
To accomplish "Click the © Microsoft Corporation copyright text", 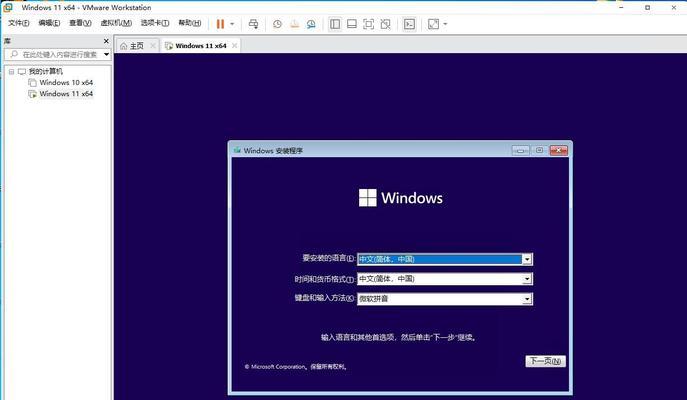I will (296, 367).
